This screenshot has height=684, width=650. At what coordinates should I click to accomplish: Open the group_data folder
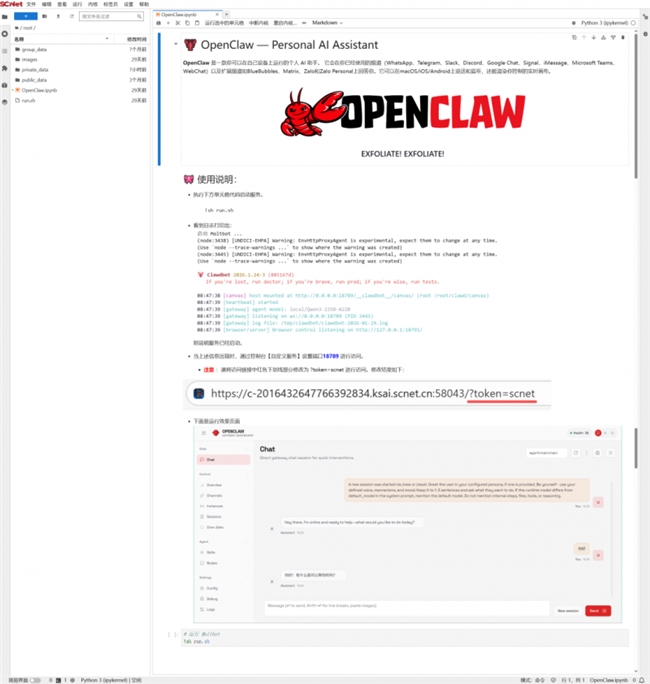81,49
